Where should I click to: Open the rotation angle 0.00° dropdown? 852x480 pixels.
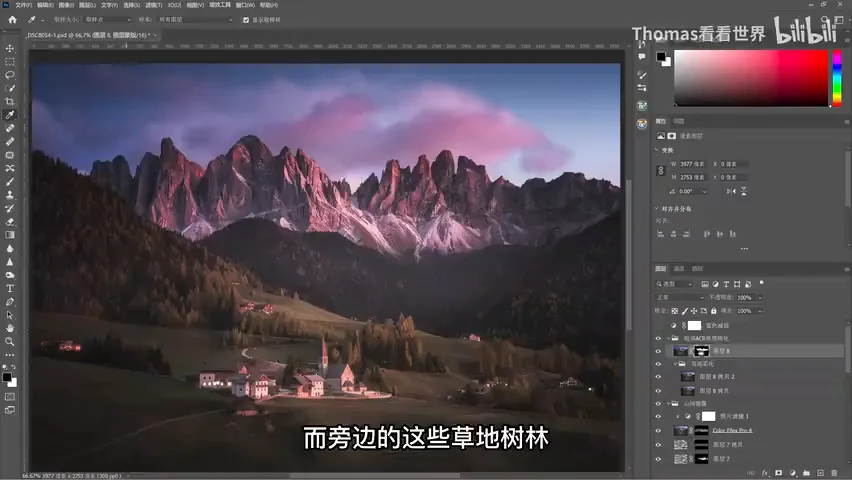pos(705,191)
